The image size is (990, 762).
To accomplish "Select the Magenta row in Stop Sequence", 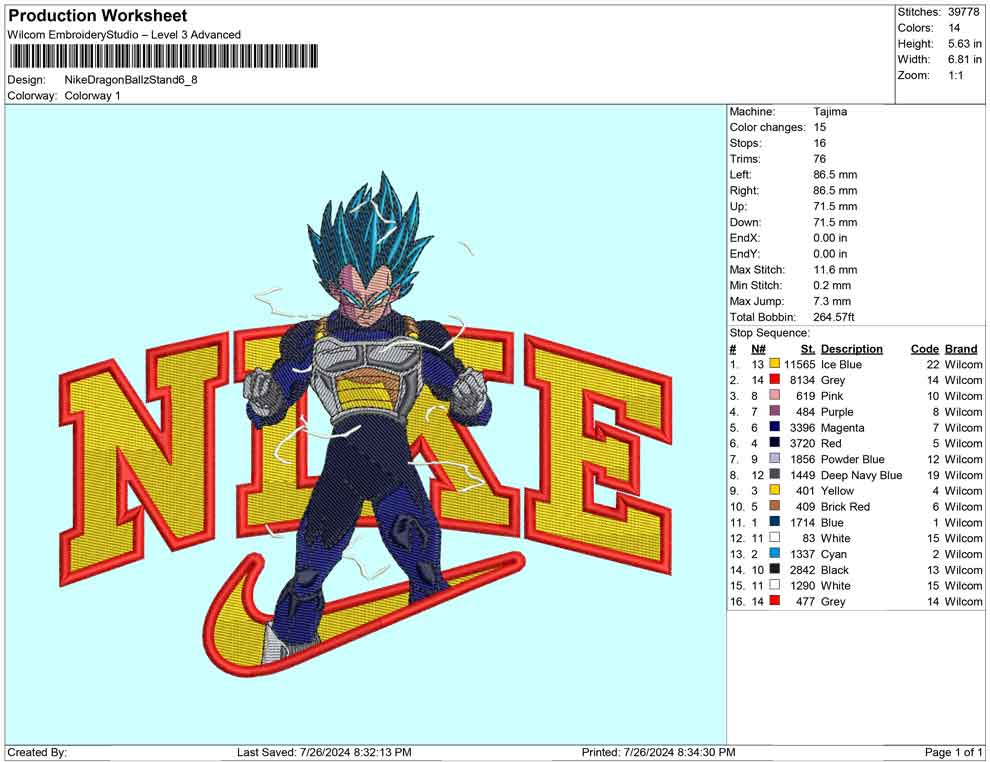I will 842,428.
